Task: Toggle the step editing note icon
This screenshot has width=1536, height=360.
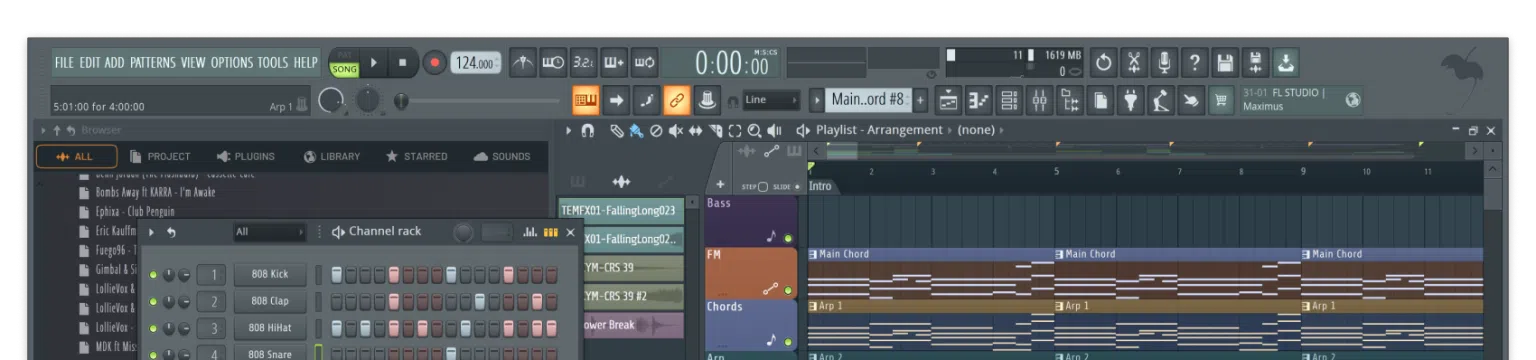Action: (646, 100)
